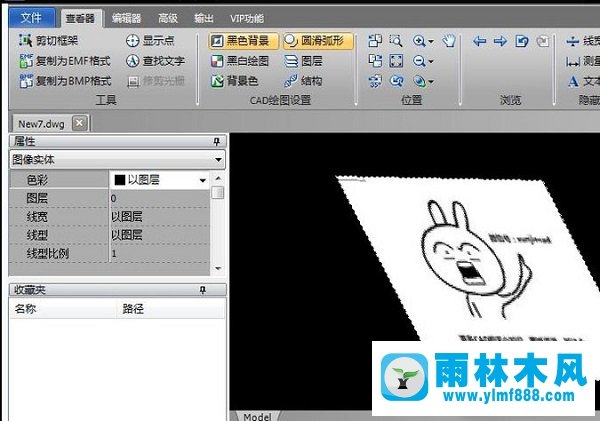
Task: Click the disabled 修剪光栅 tool
Action: [155, 81]
